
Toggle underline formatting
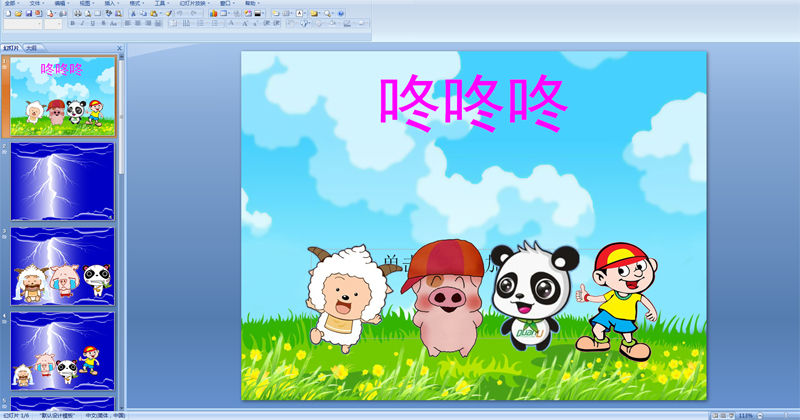92,23
